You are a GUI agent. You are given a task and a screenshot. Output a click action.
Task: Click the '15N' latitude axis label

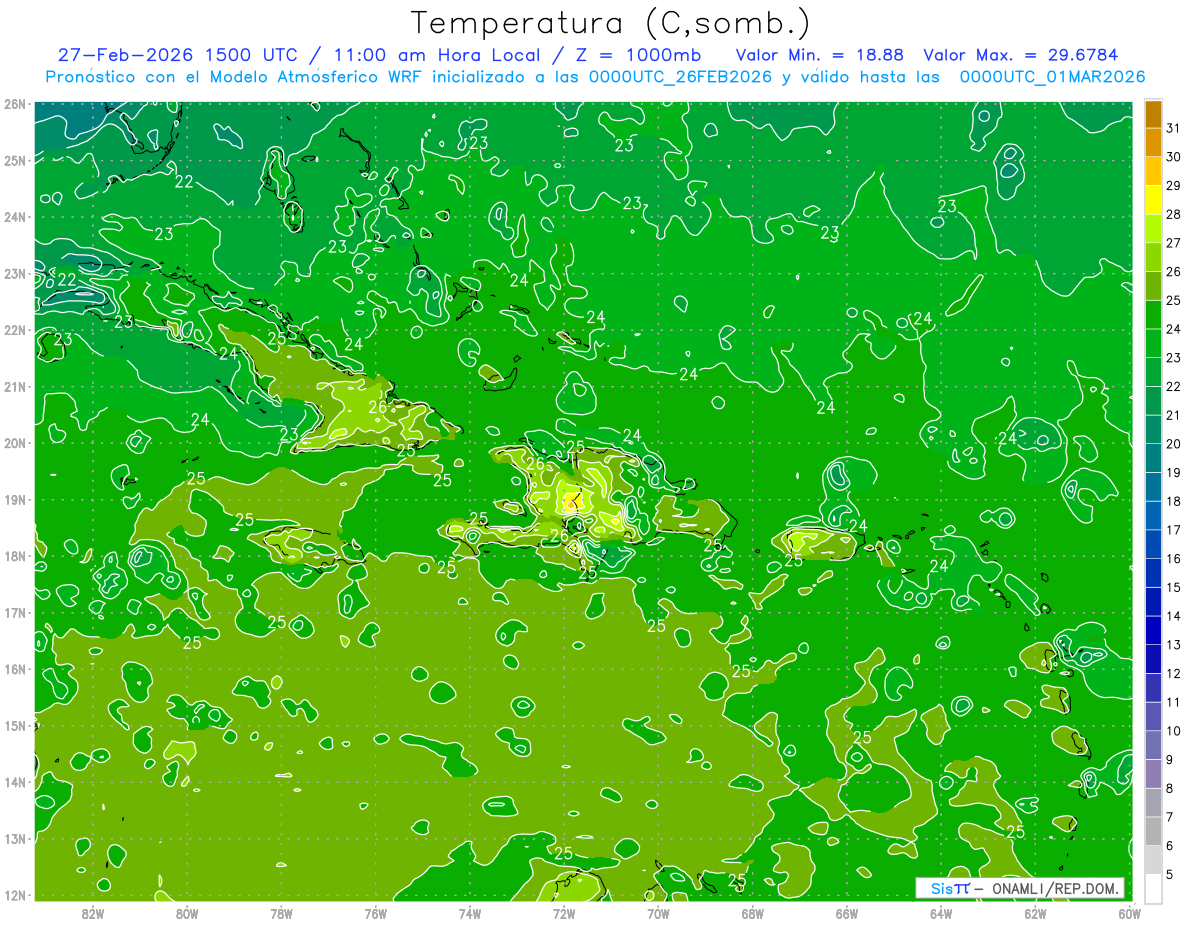pyautogui.click(x=15, y=725)
